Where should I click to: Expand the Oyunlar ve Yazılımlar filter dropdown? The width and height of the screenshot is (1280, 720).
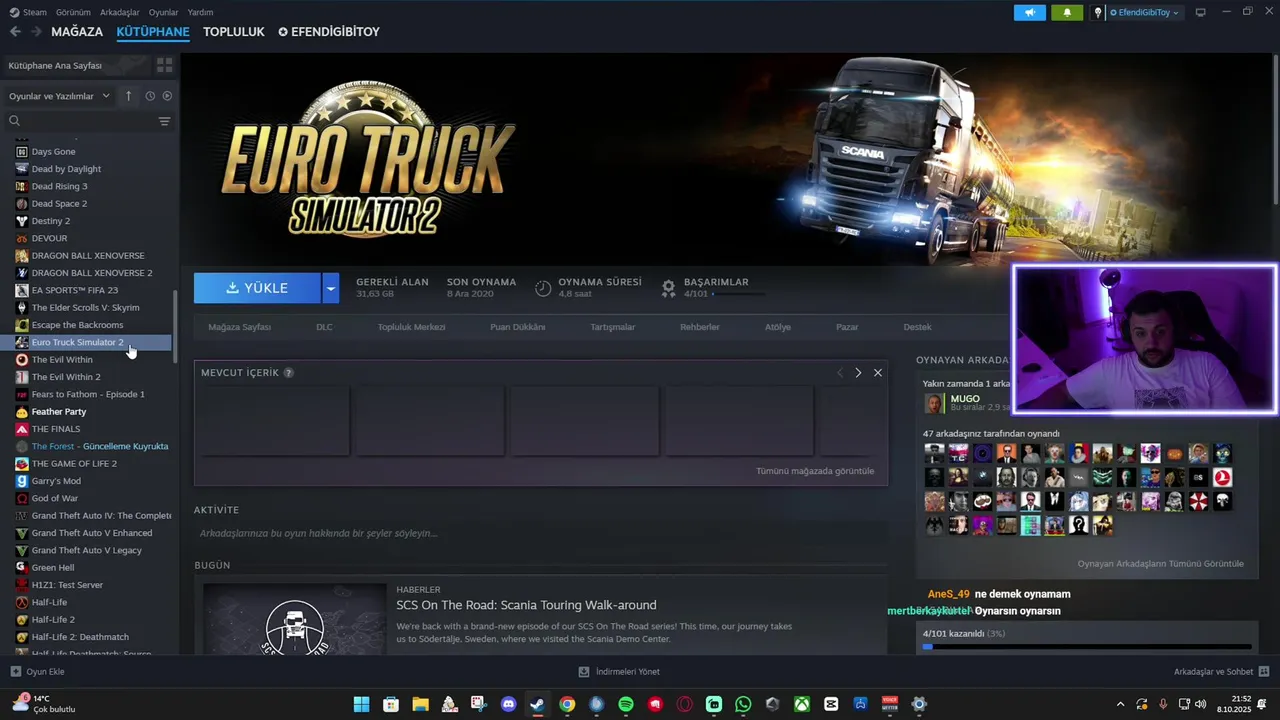coord(59,96)
